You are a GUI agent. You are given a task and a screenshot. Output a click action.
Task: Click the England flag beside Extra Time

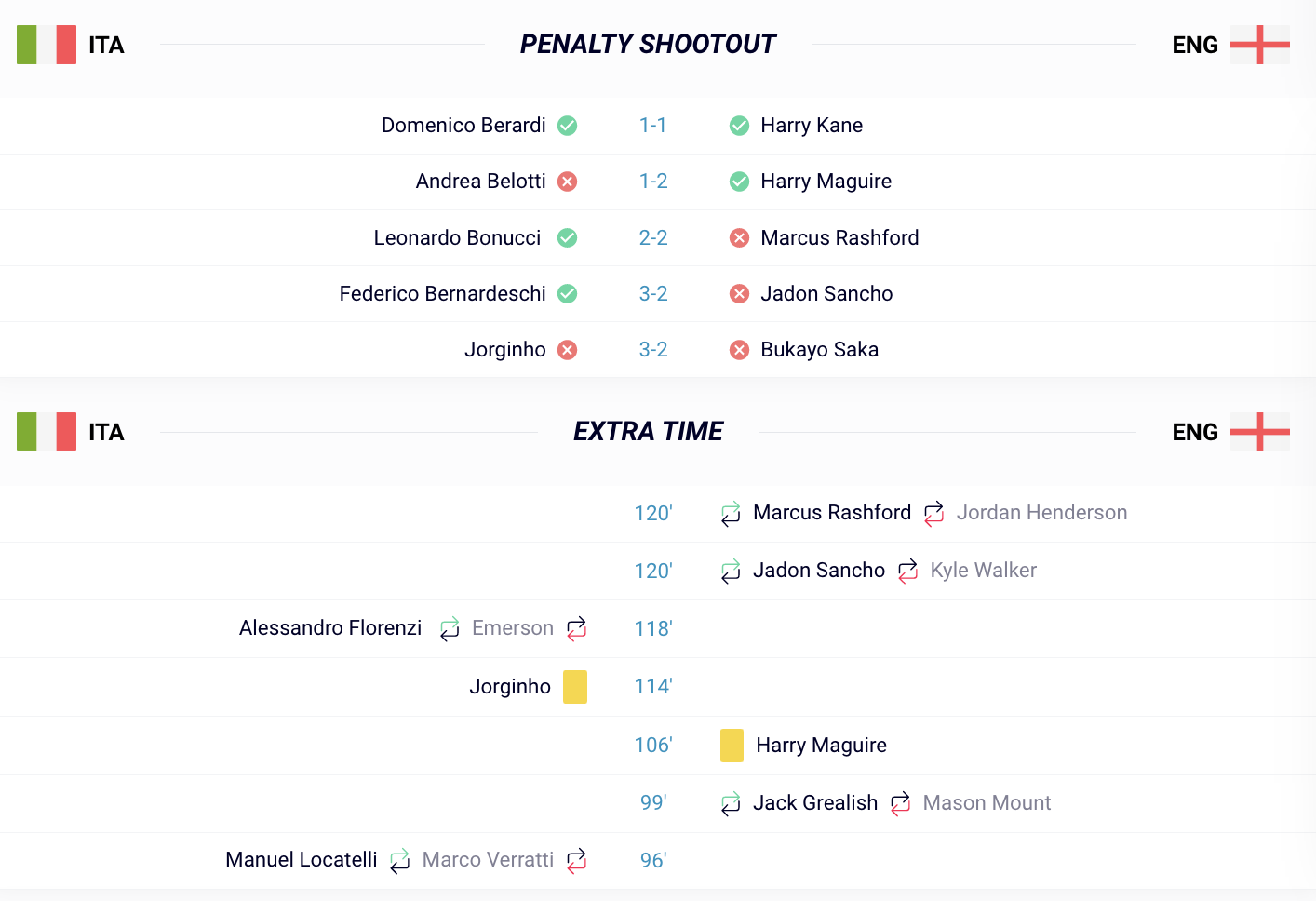pyautogui.click(x=1260, y=432)
